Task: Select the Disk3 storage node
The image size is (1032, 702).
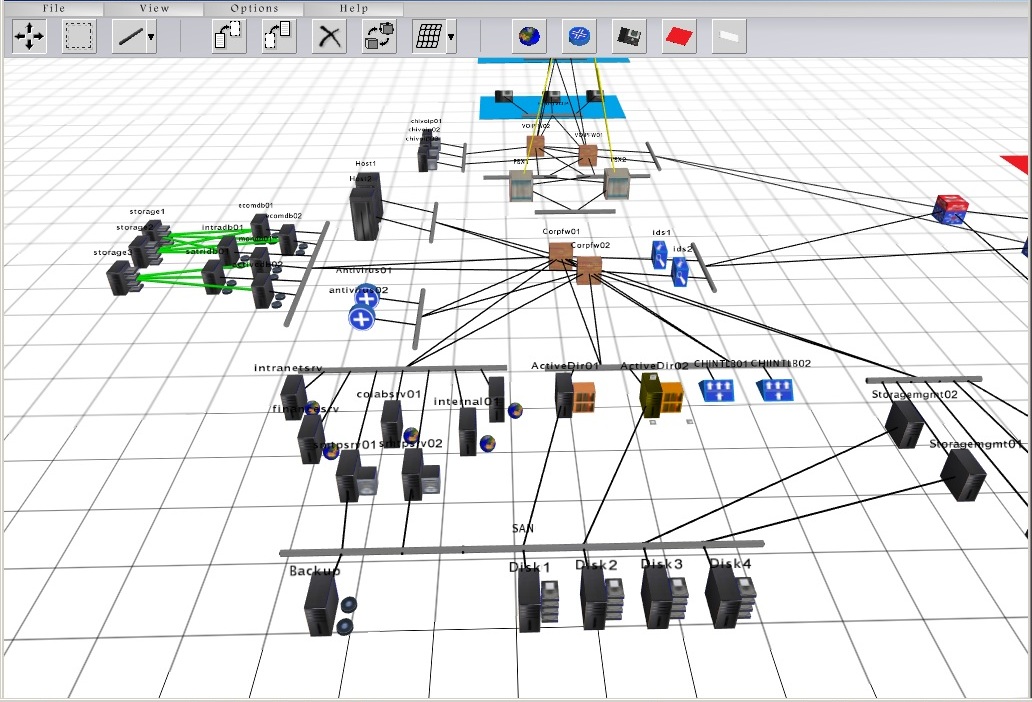Action: point(657,597)
